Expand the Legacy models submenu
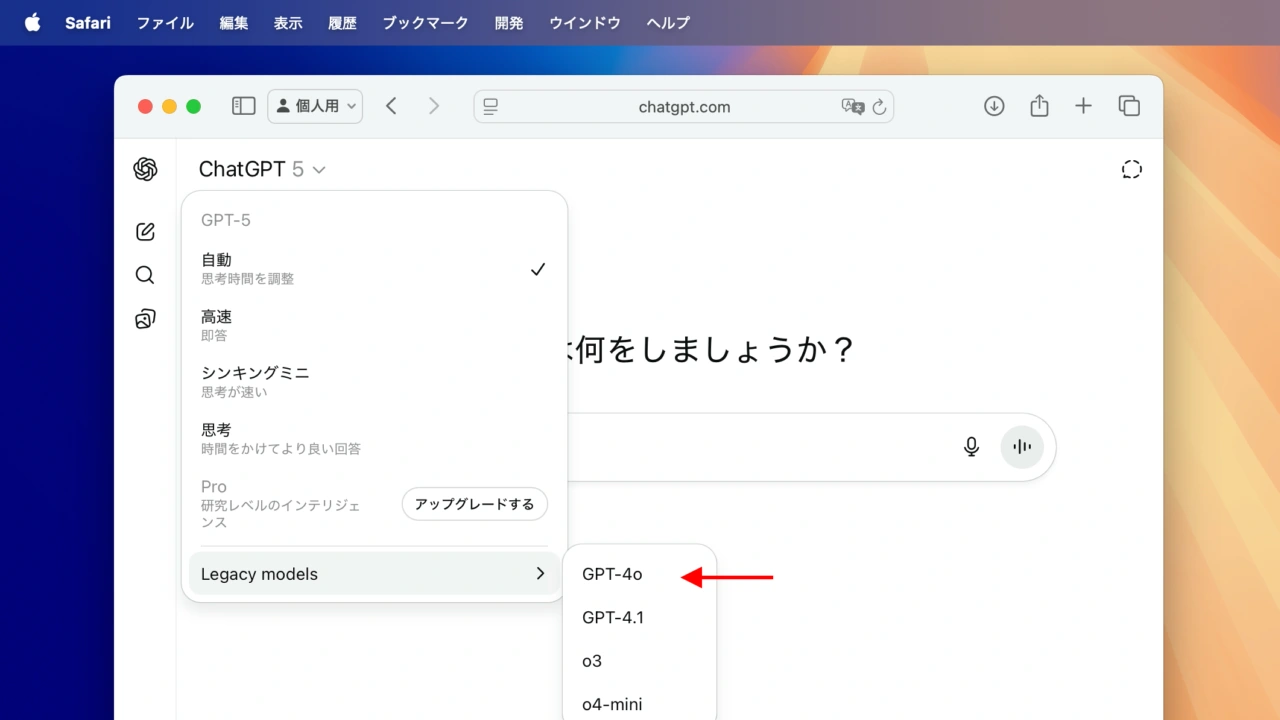 [374, 574]
